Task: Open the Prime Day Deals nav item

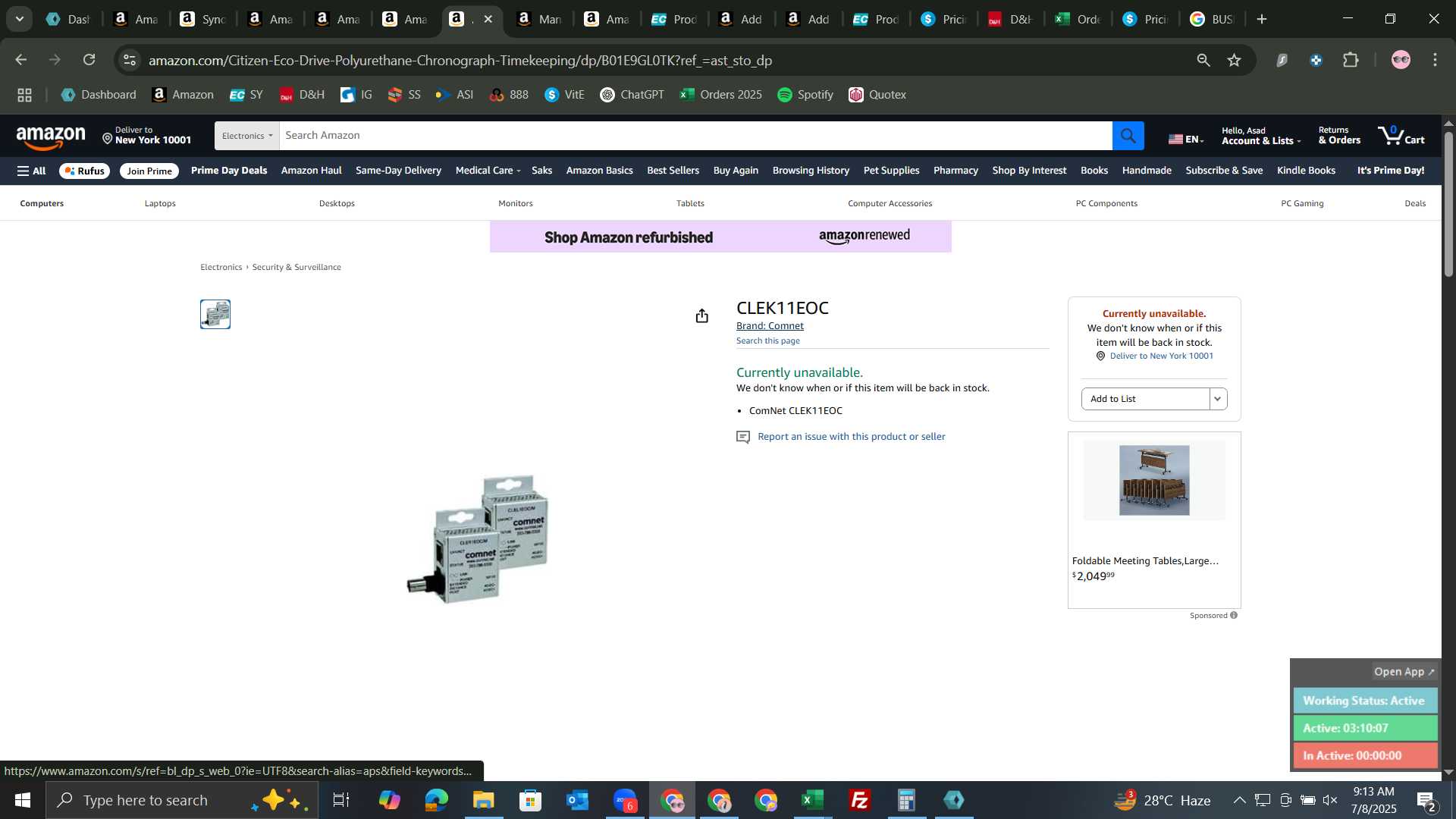Action: point(228,171)
